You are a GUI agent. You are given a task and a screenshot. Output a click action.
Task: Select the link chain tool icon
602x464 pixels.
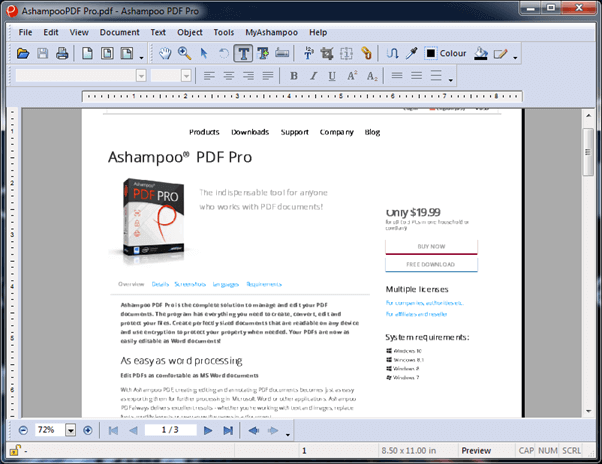click(366, 53)
